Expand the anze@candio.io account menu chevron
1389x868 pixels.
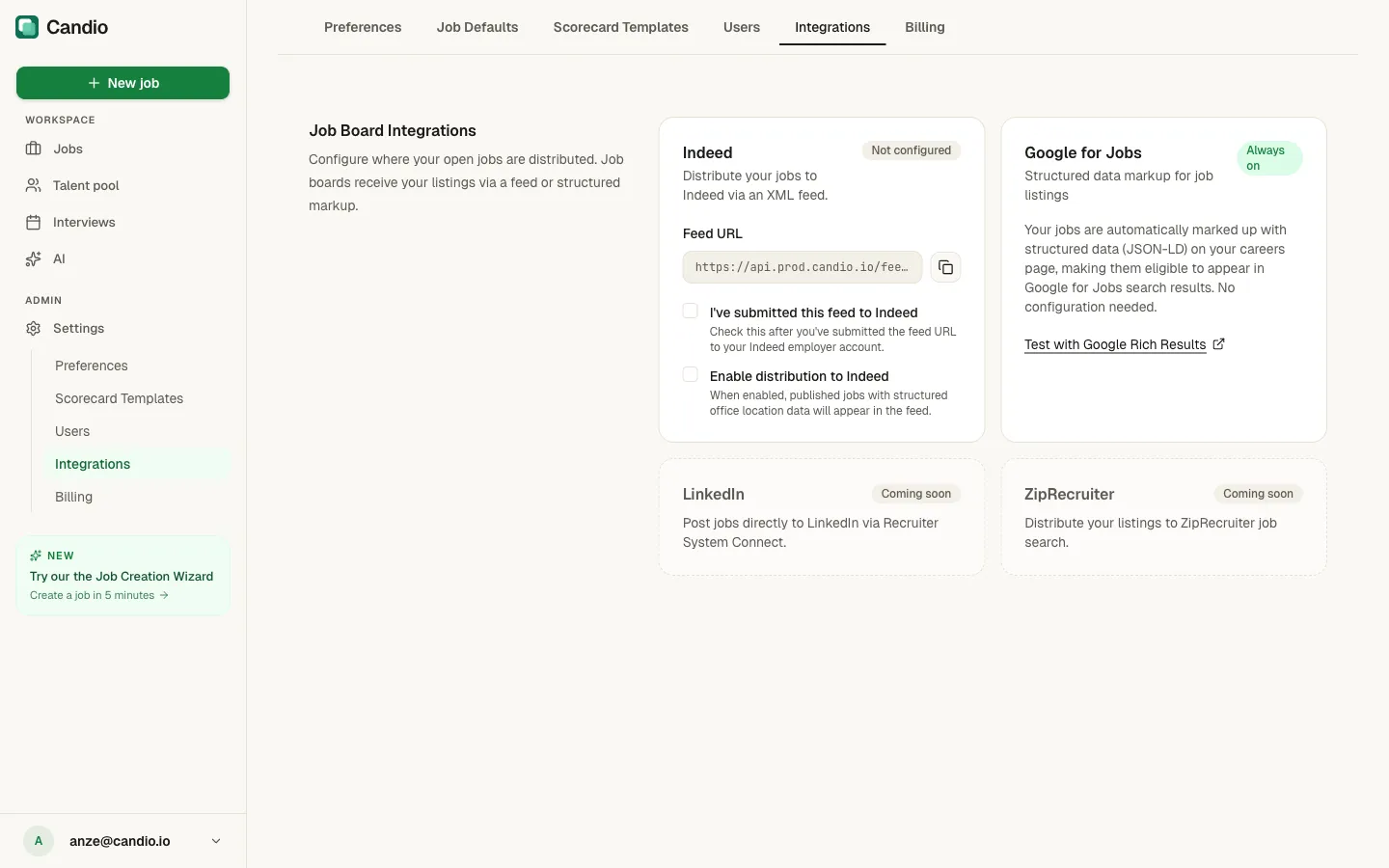(x=216, y=841)
